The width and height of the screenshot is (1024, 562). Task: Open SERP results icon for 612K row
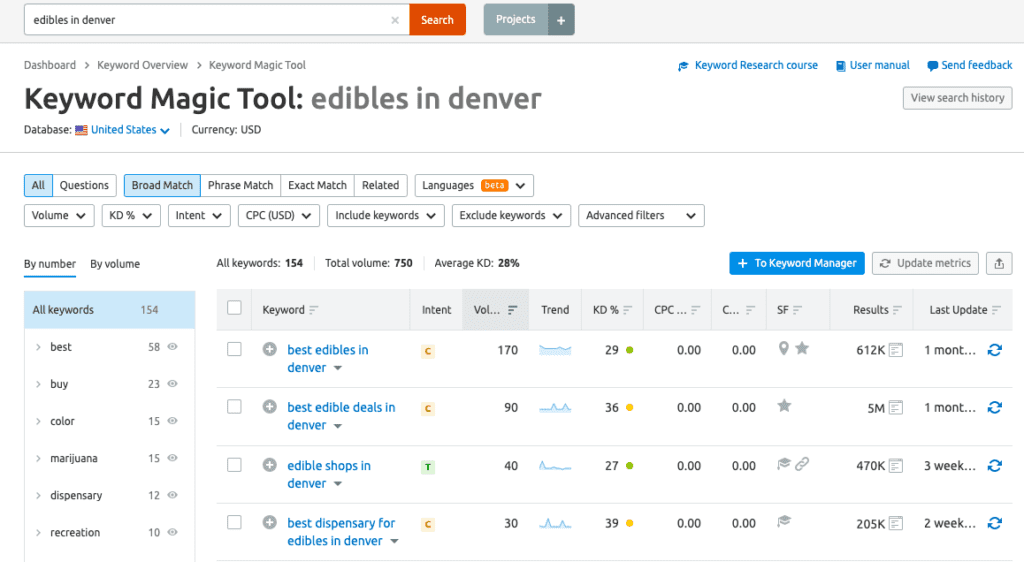click(896, 350)
